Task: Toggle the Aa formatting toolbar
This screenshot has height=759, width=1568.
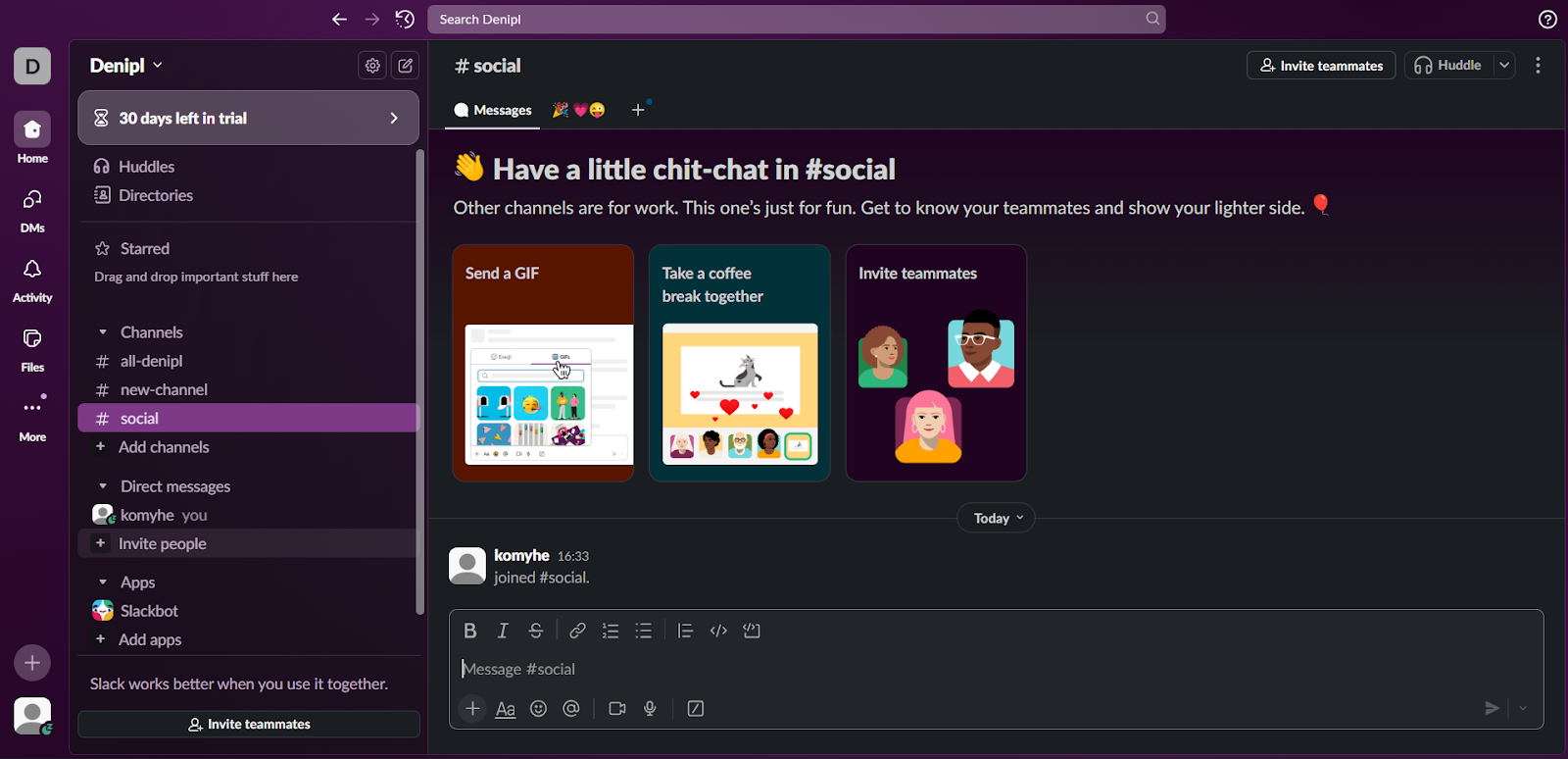Action: (506, 708)
